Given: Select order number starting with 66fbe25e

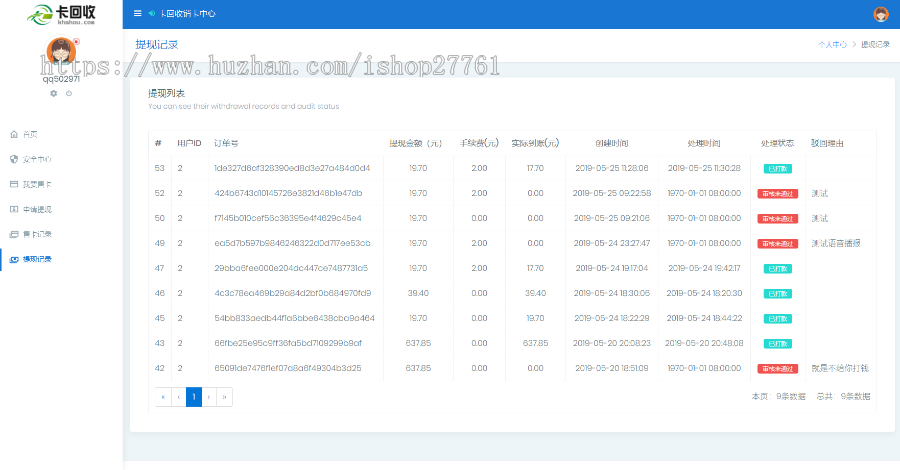Looking at the screenshot, I should coord(288,343).
